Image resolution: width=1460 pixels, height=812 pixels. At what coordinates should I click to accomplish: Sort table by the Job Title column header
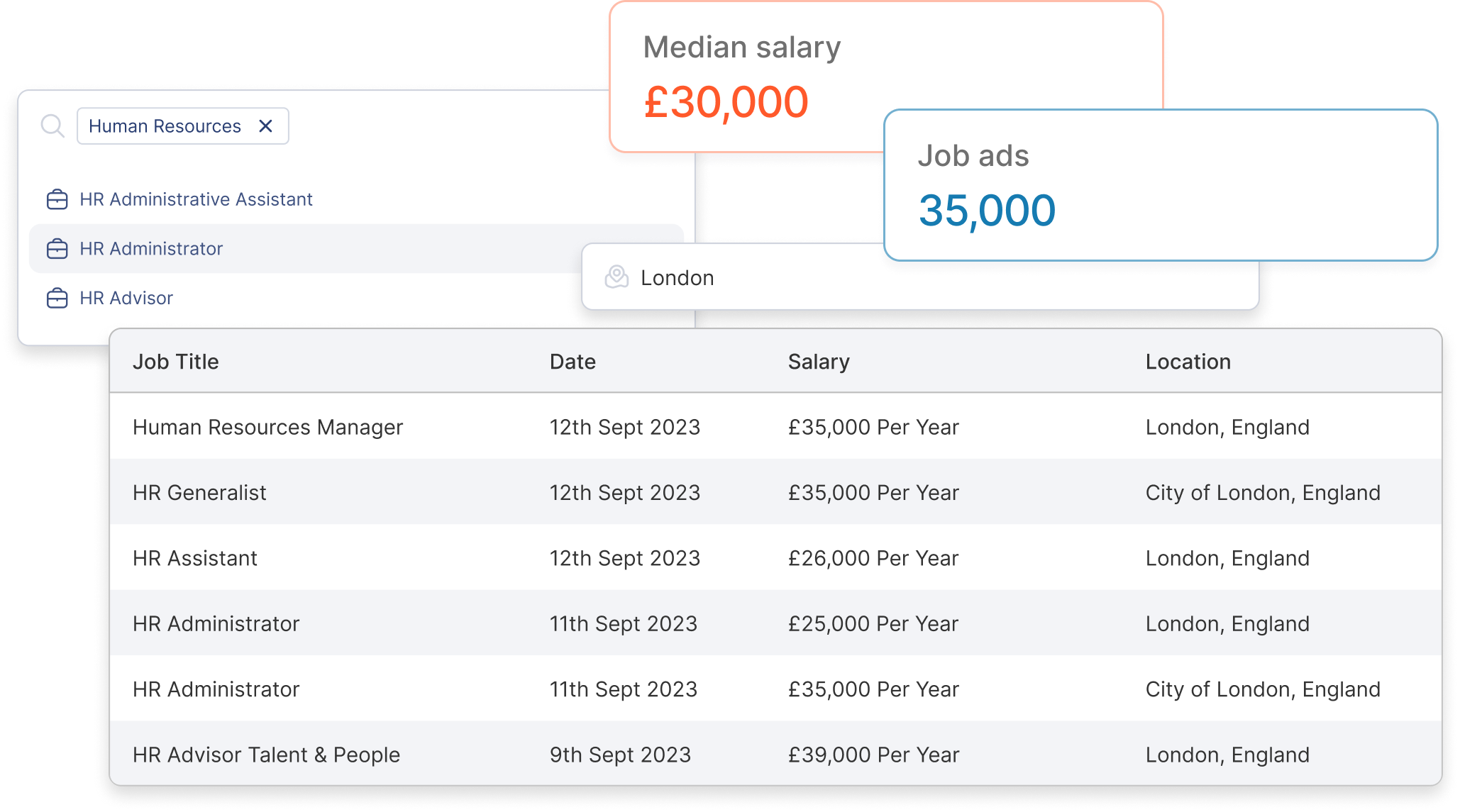point(176,362)
